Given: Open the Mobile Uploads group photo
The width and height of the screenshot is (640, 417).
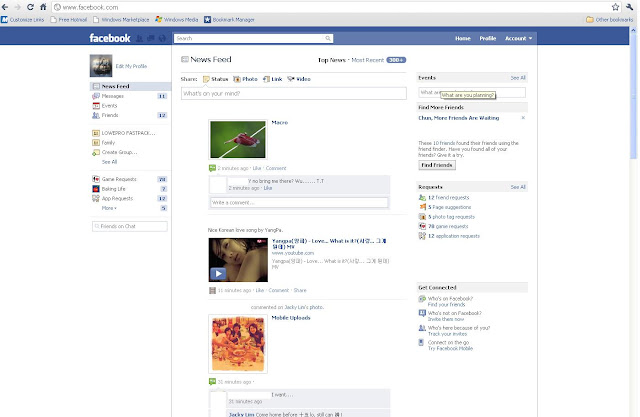Looking at the screenshot, I should (238, 344).
